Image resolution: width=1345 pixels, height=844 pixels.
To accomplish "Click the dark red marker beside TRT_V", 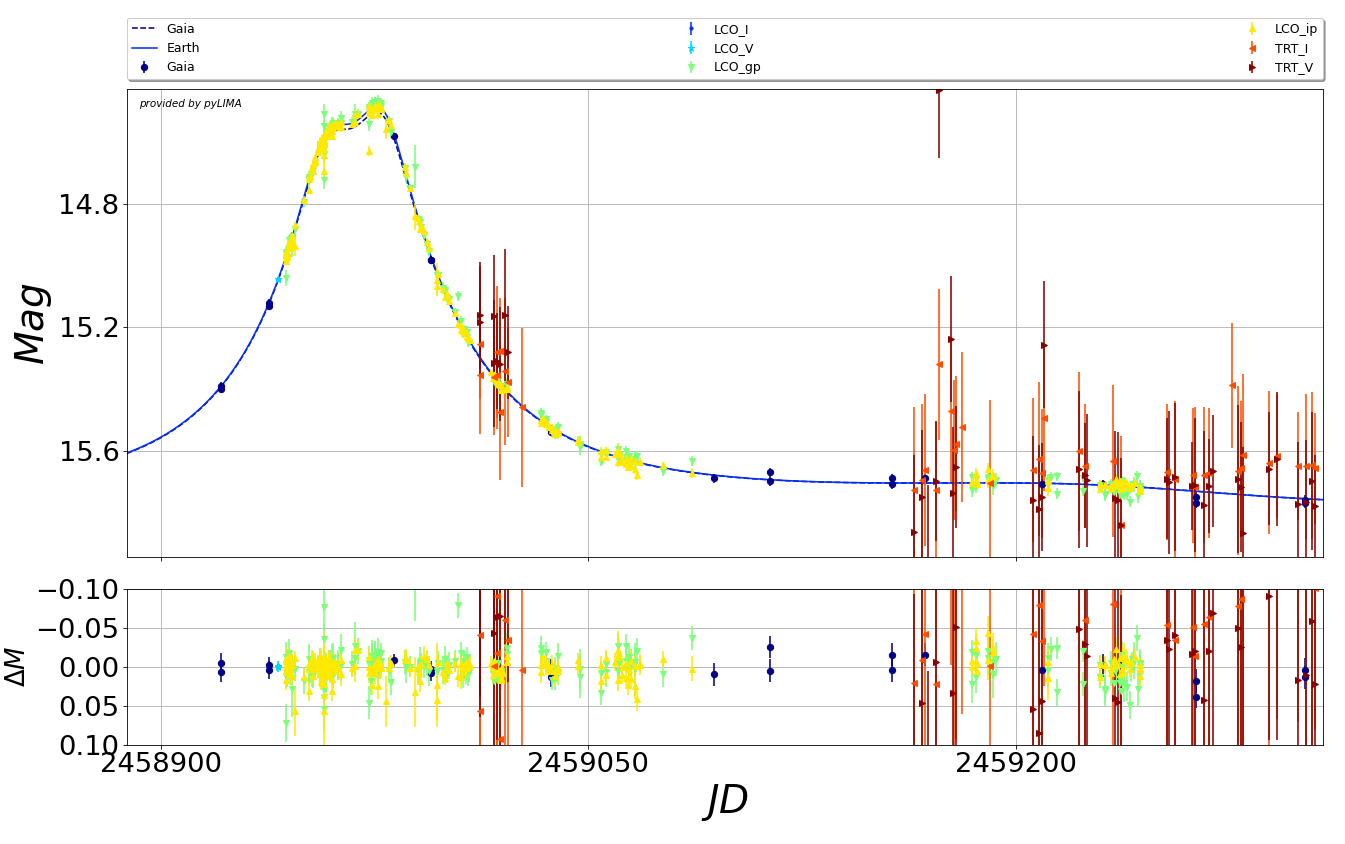I will coord(1252,67).
